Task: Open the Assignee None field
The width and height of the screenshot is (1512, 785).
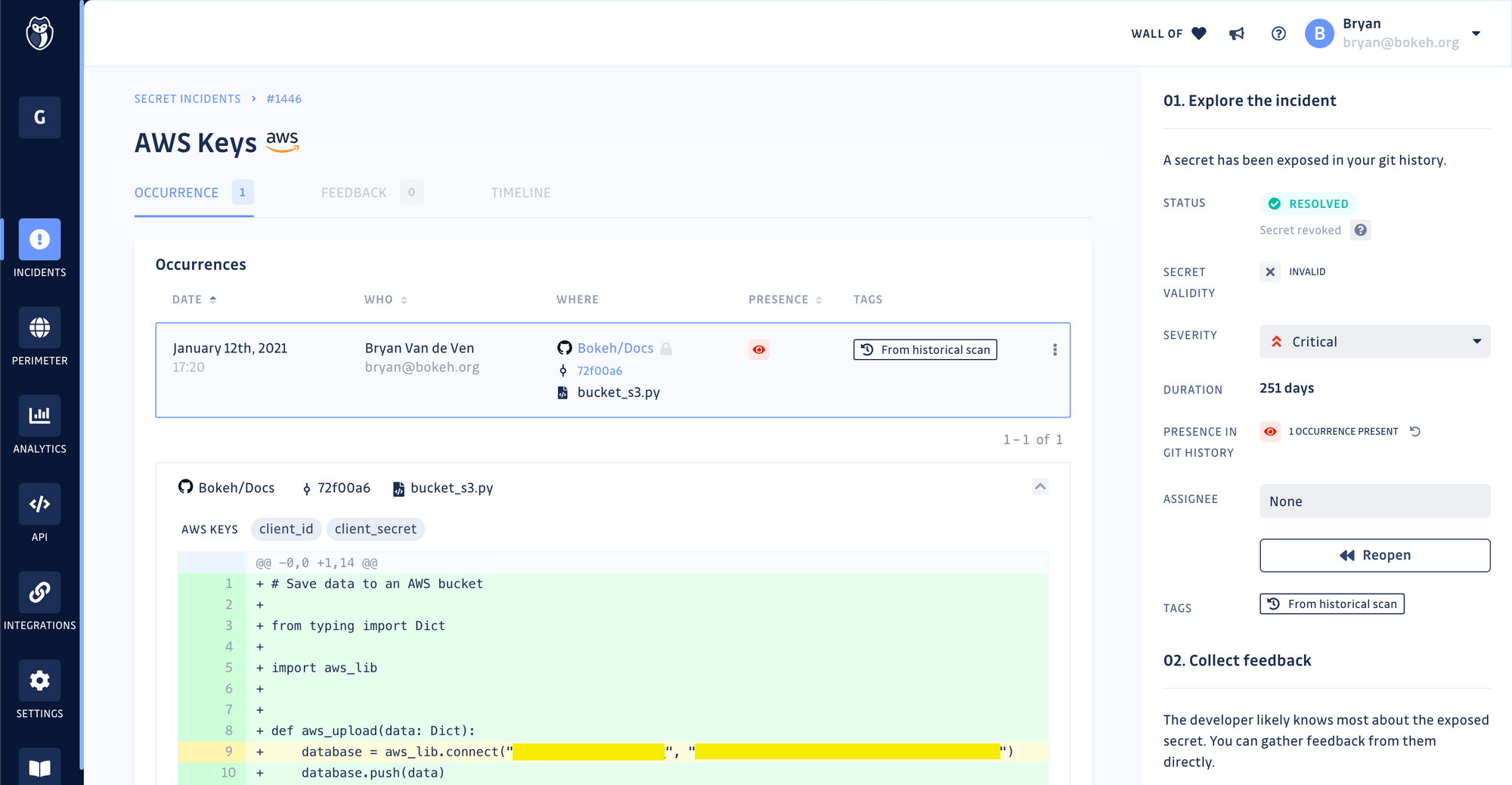Action: pyautogui.click(x=1374, y=501)
